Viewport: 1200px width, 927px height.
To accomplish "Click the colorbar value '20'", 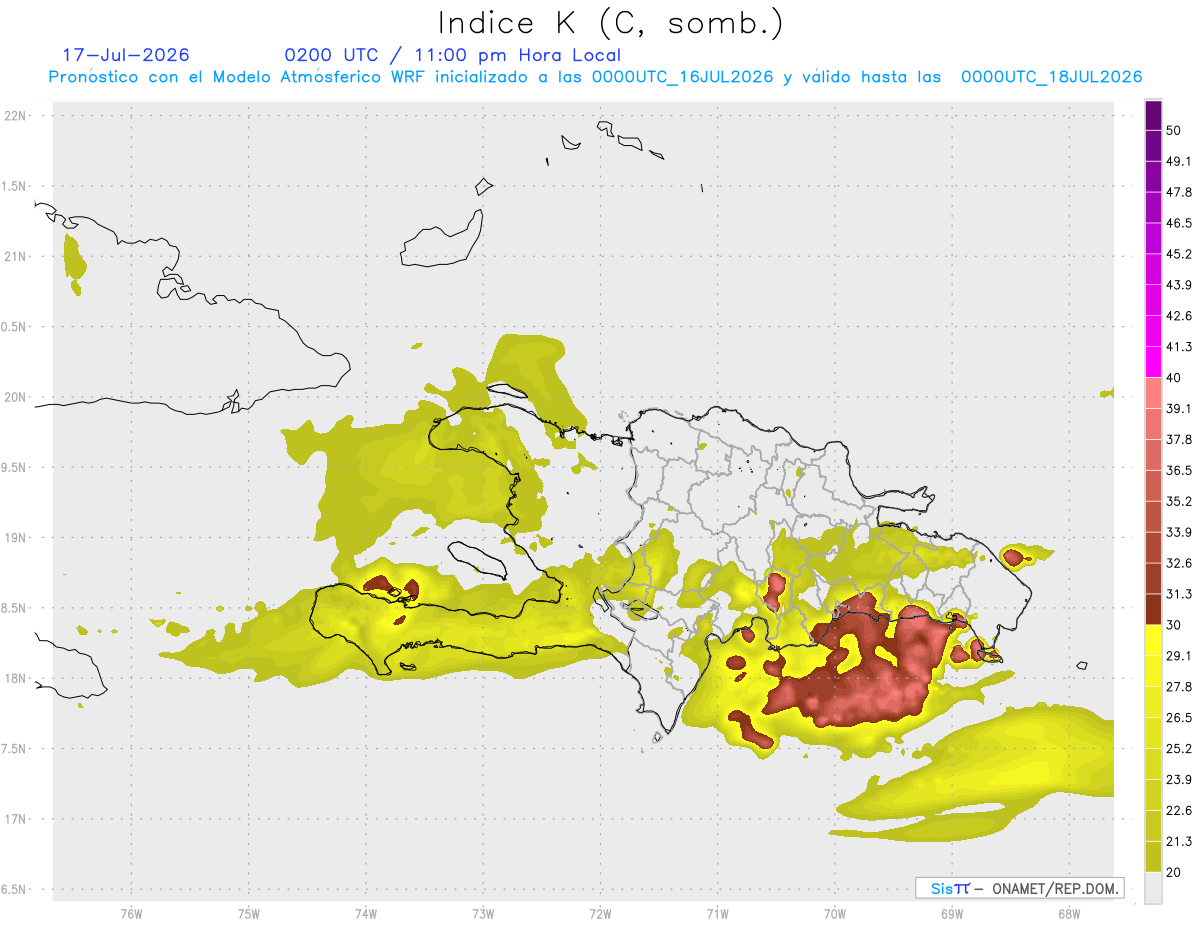I will 1173,873.
